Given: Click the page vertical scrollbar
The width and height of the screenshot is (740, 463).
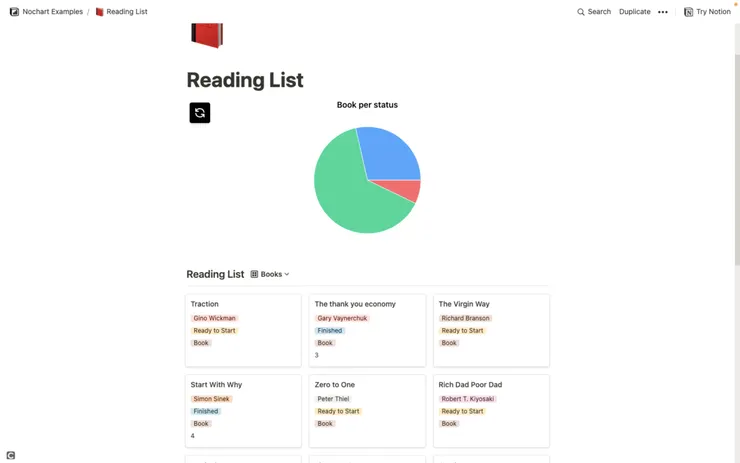Looking at the screenshot, I should pyautogui.click(x=736, y=150).
